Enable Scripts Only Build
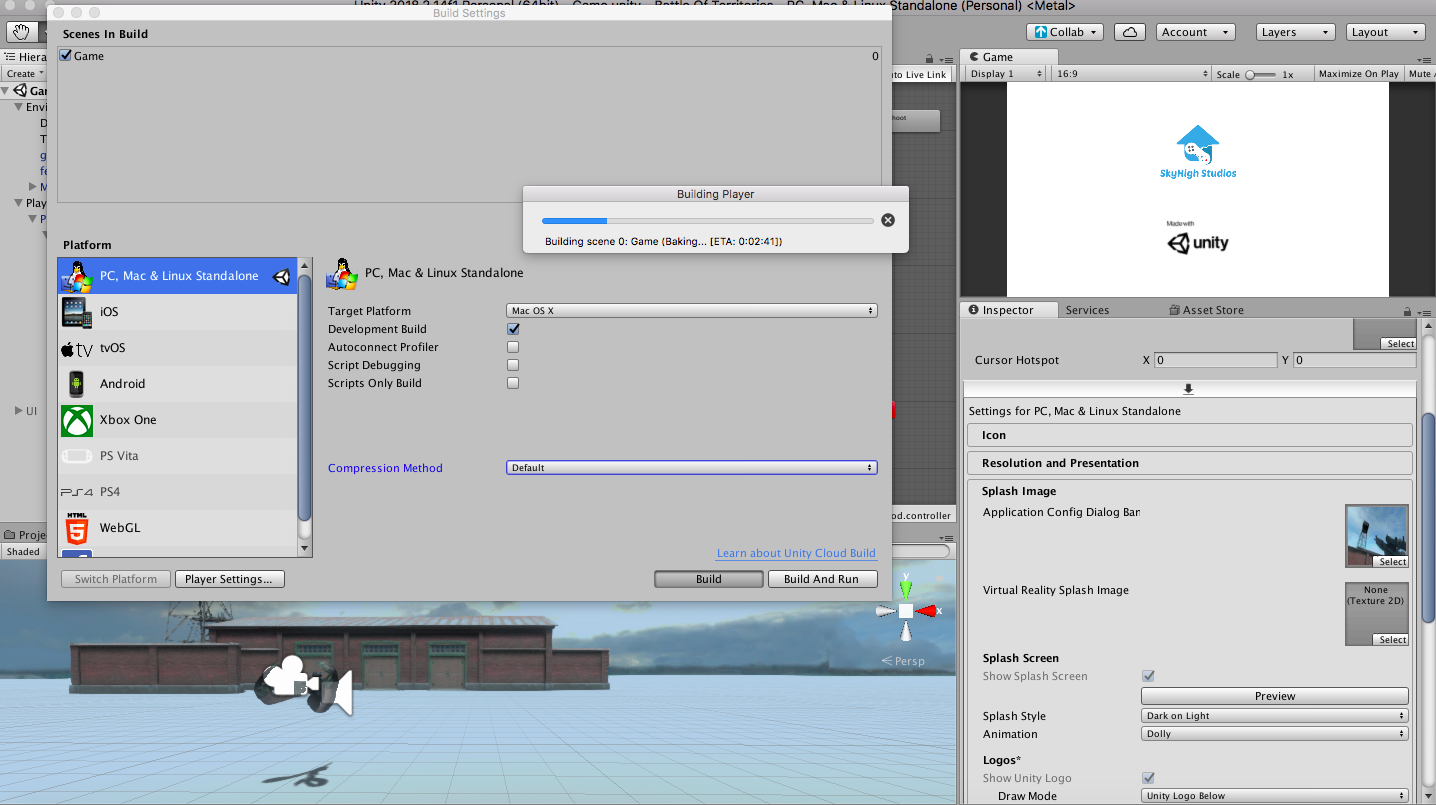This screenshot has height=805, width=1436. (x=513, y=383)
